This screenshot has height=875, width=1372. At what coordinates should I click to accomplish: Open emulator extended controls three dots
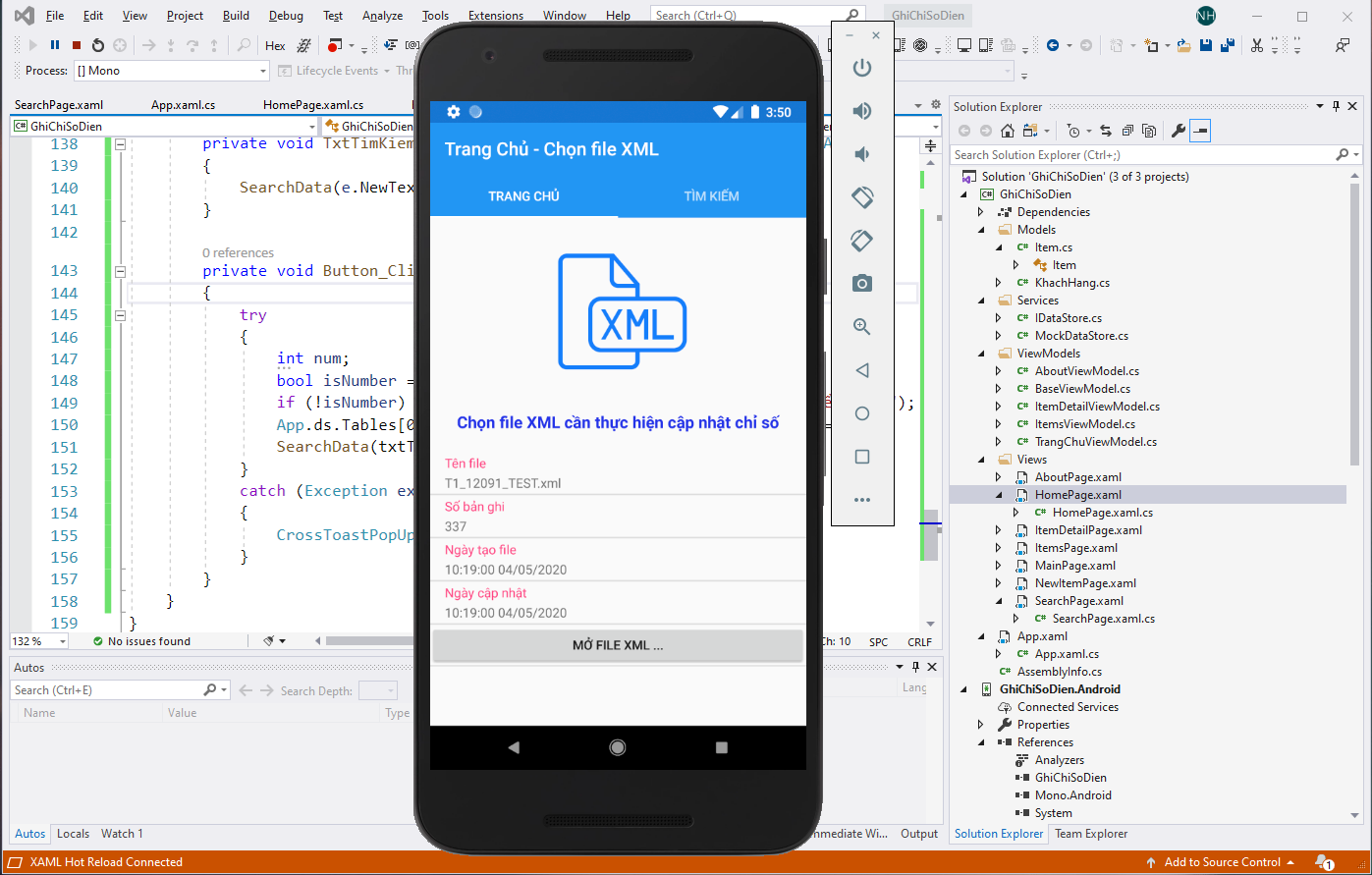(861, 500)
